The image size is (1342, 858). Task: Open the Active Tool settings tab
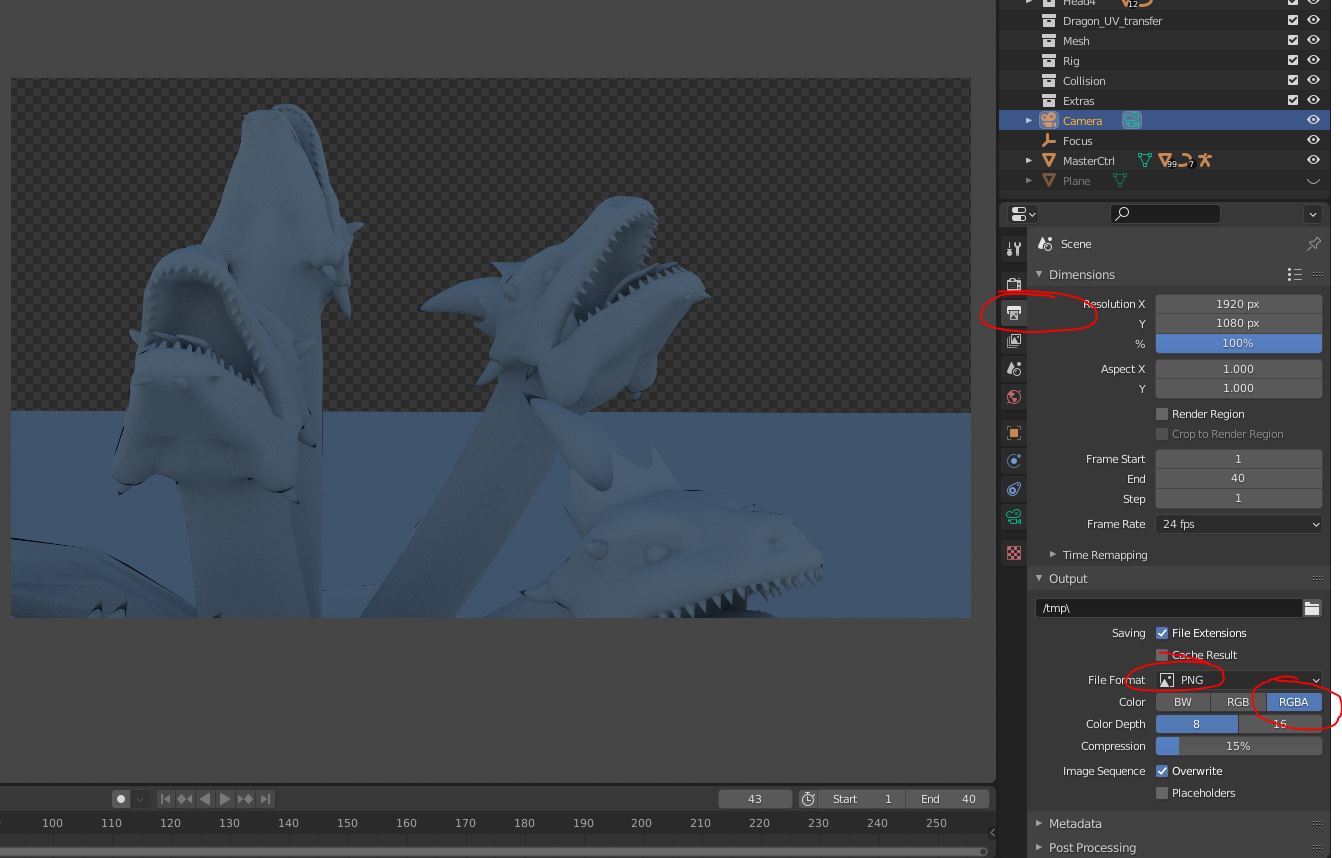[1013, 249]
